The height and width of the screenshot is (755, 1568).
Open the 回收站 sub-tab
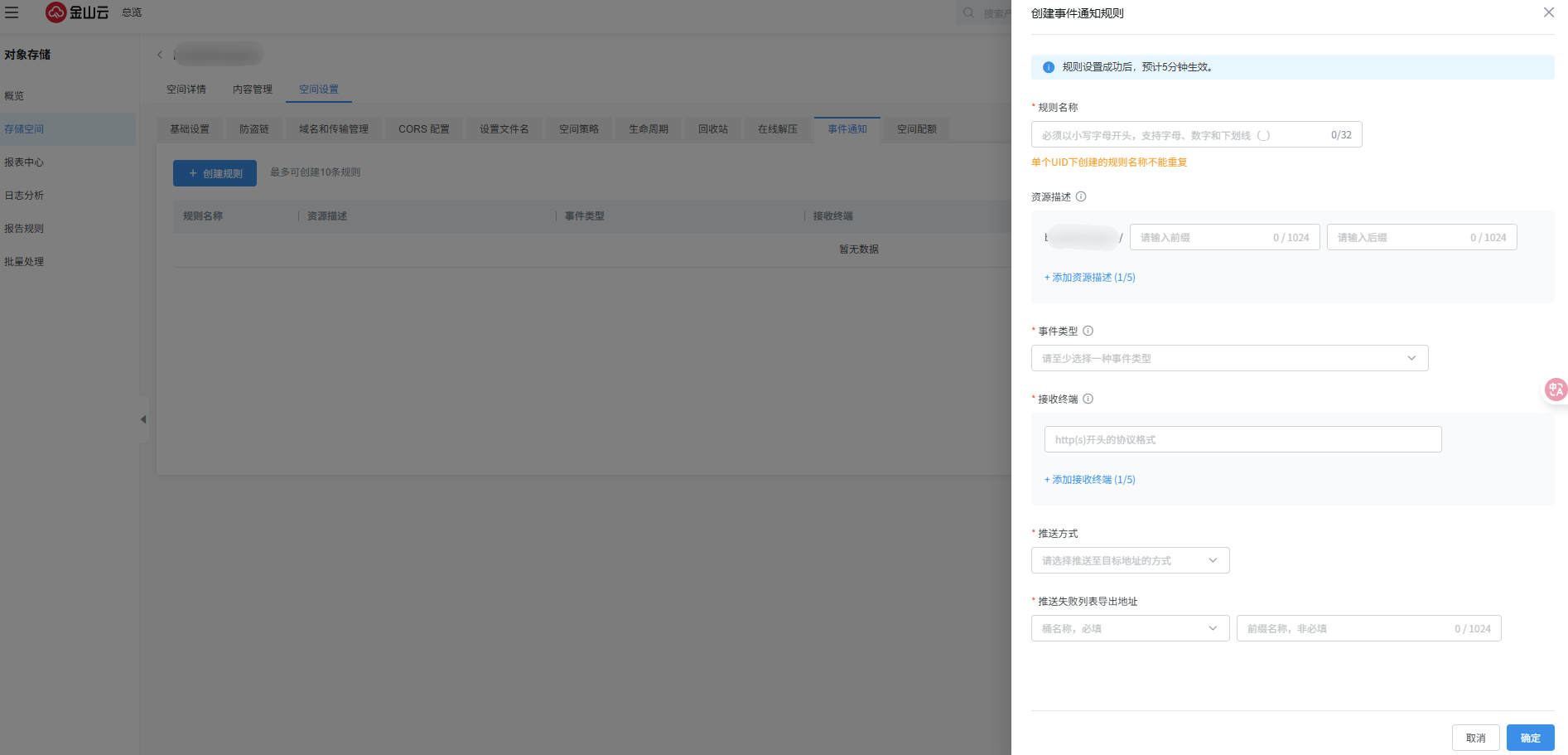[x=713, y=129]
